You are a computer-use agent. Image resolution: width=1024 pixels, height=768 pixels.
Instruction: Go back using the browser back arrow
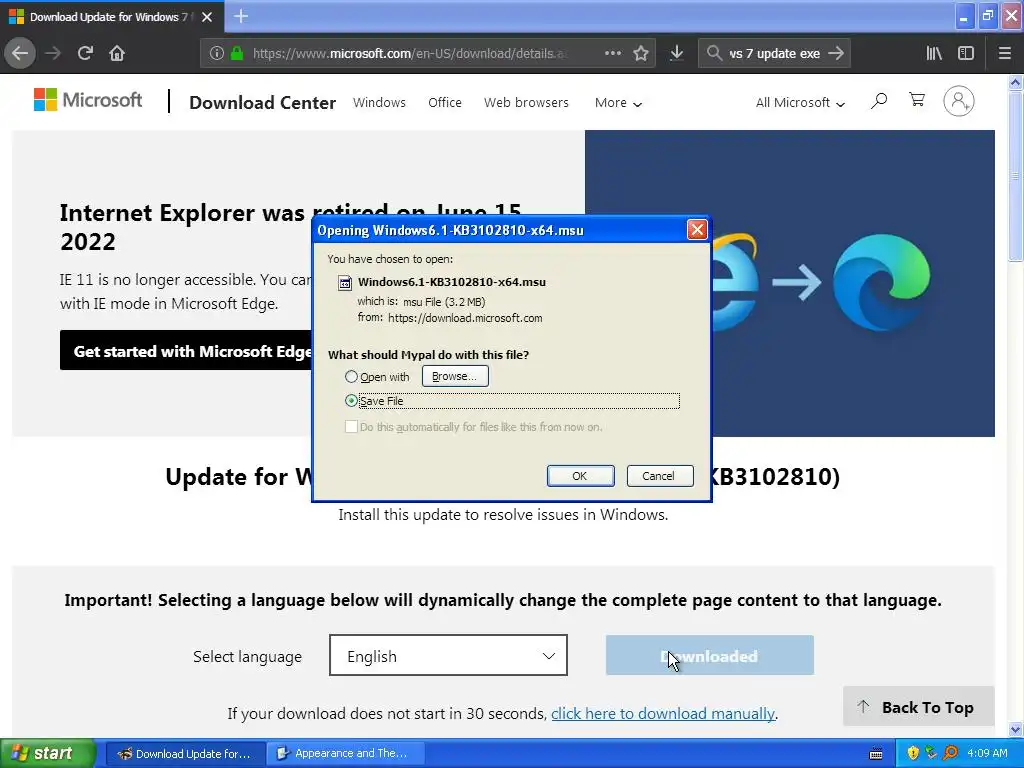(x=20, y=53)
